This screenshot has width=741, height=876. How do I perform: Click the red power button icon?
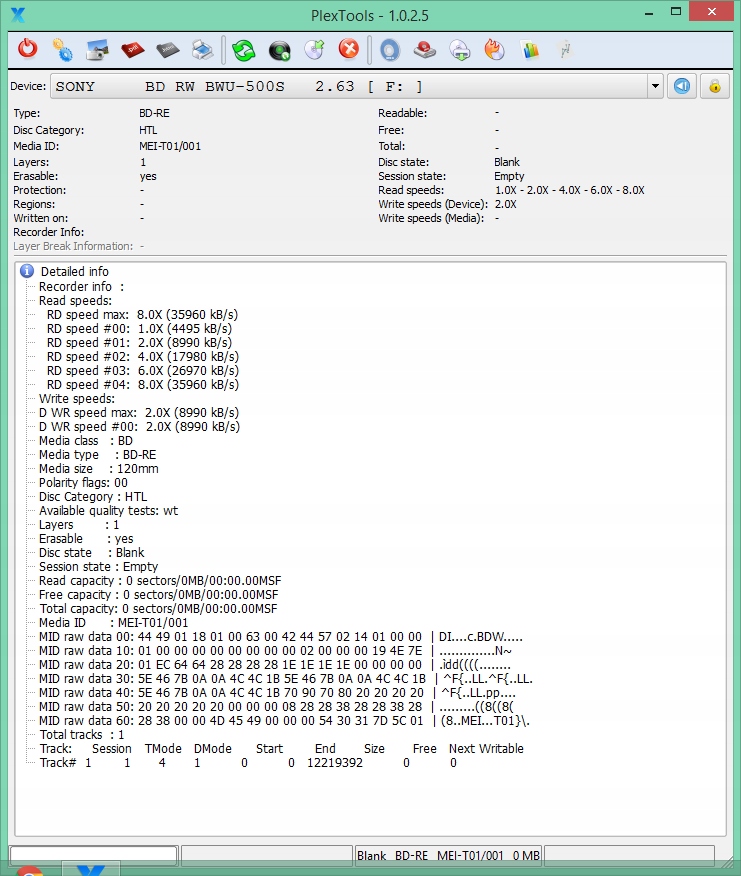[29, 49]
